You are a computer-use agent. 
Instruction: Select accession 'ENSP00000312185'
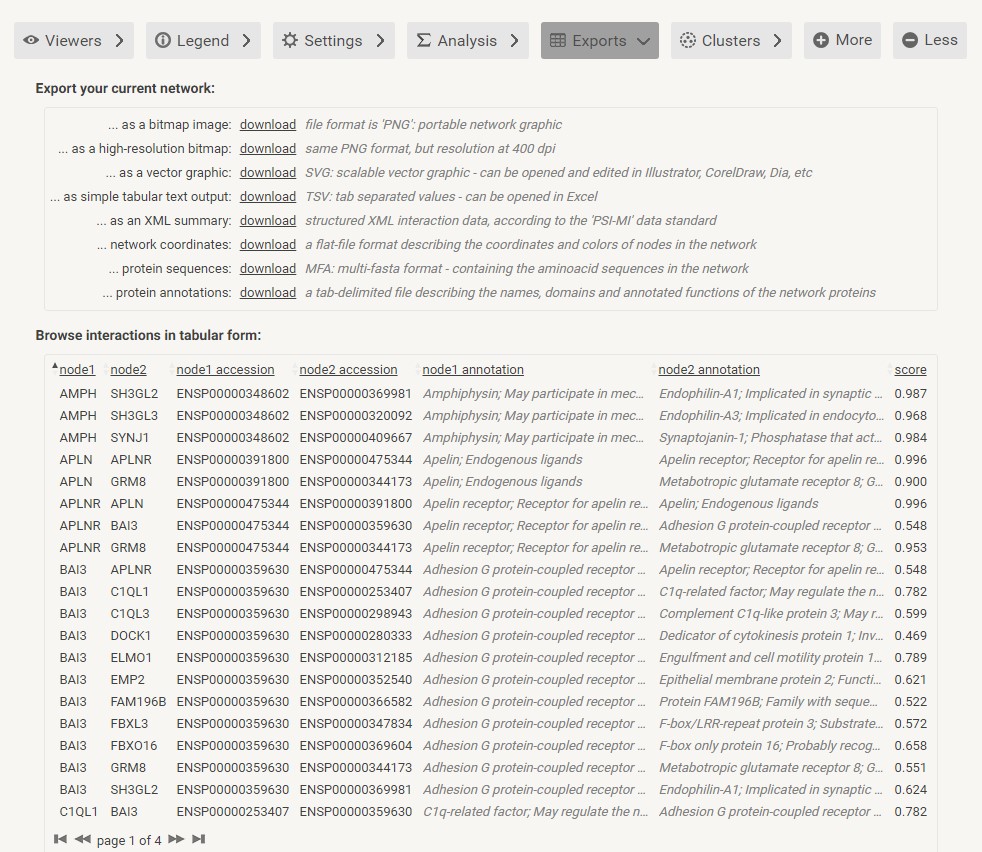pos(356,658)
